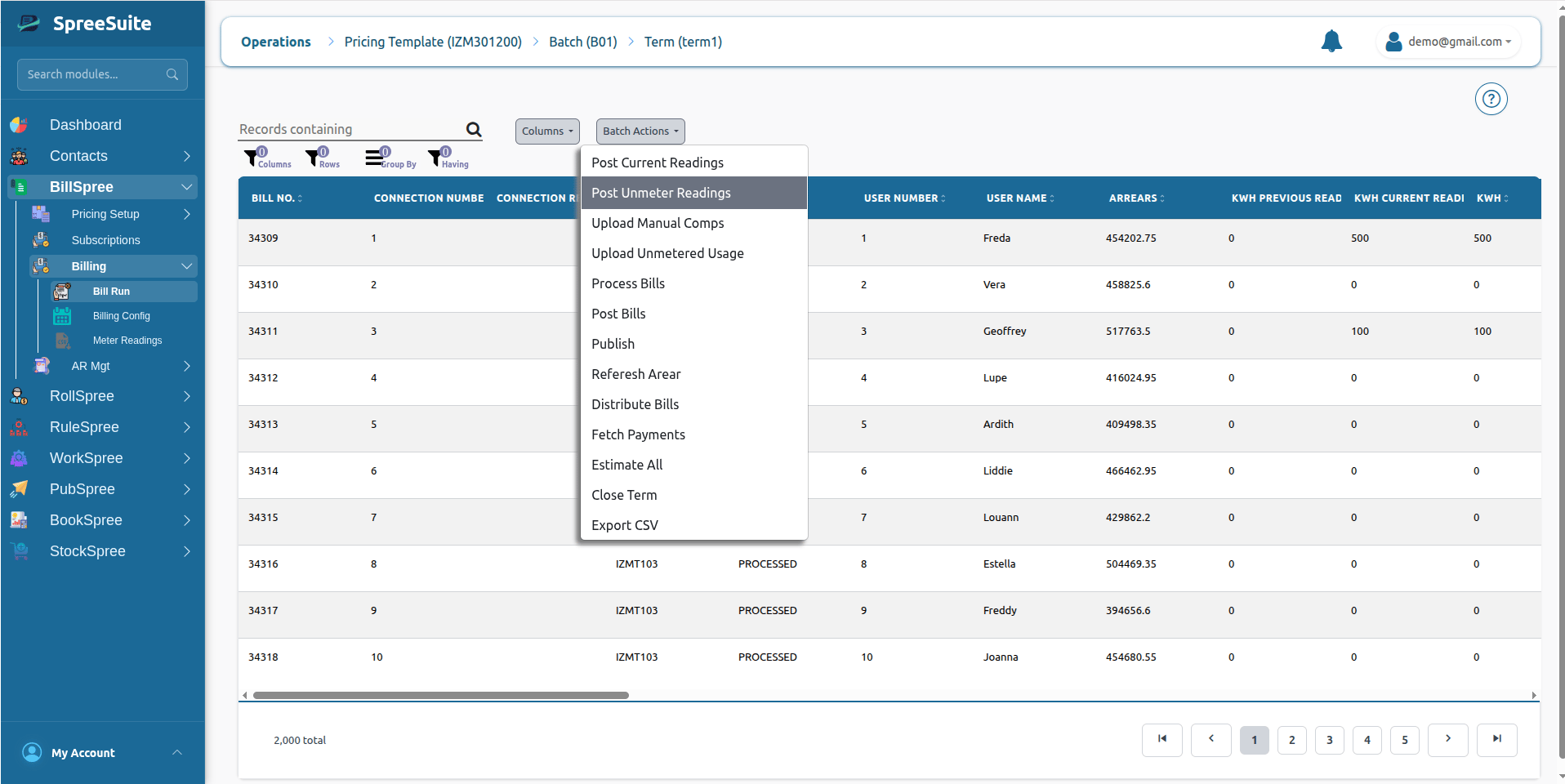Open the Columns filter funnel icon
Screen dimensions: 1565x784
click(x=252, y=158)
